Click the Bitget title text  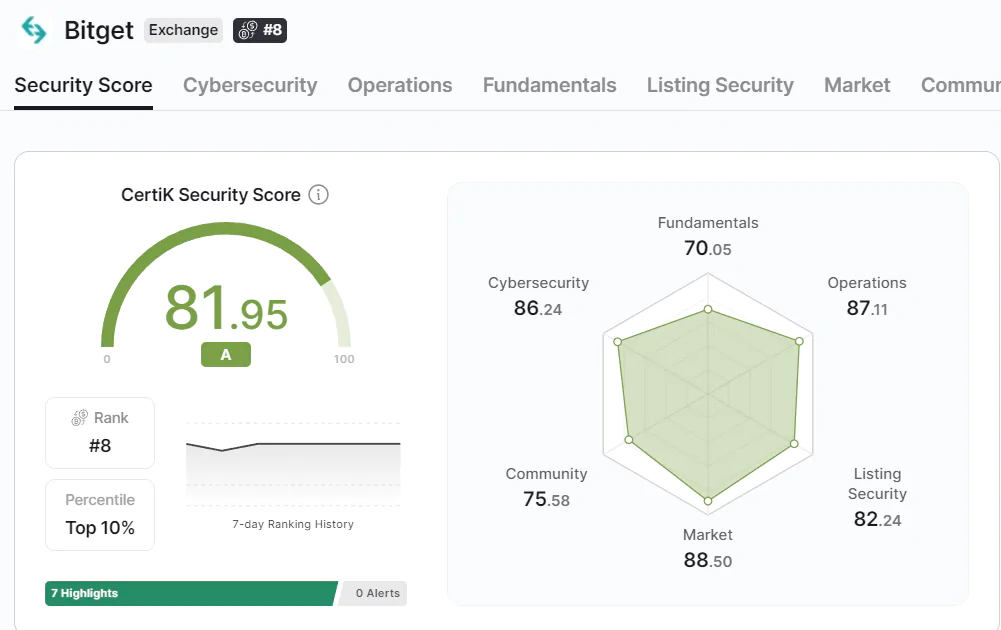point(99,30)
